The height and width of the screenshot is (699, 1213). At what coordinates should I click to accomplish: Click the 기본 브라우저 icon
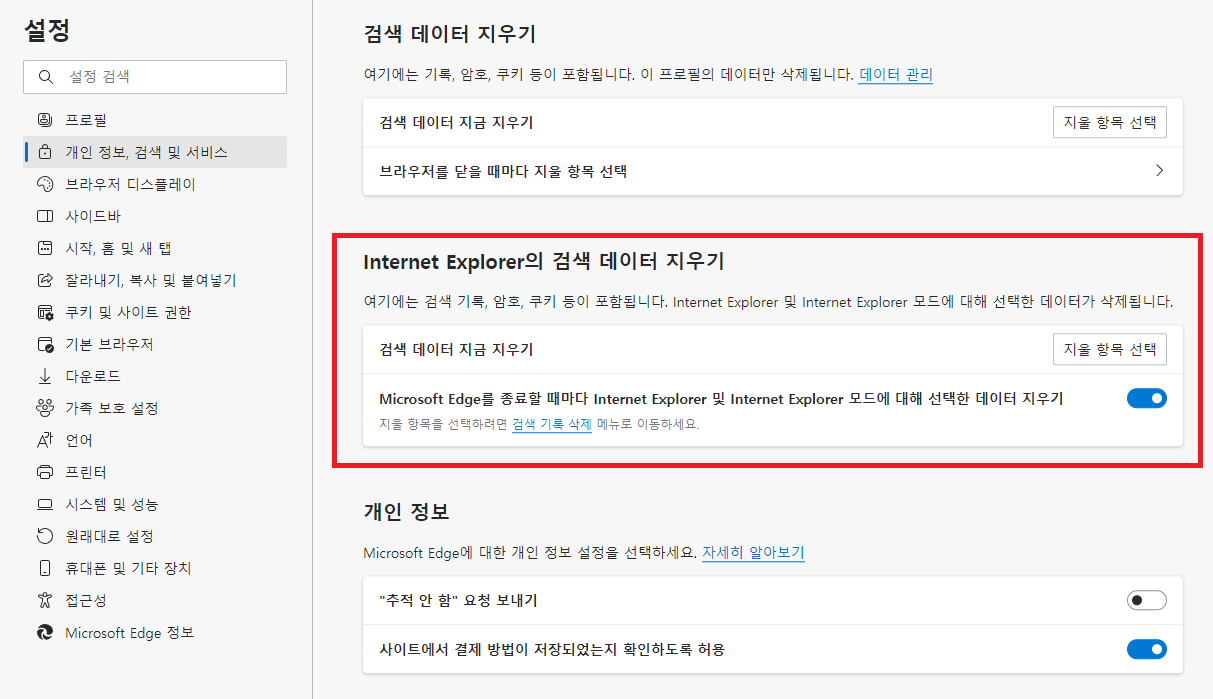pyautogui.click(x=44, y=344)
